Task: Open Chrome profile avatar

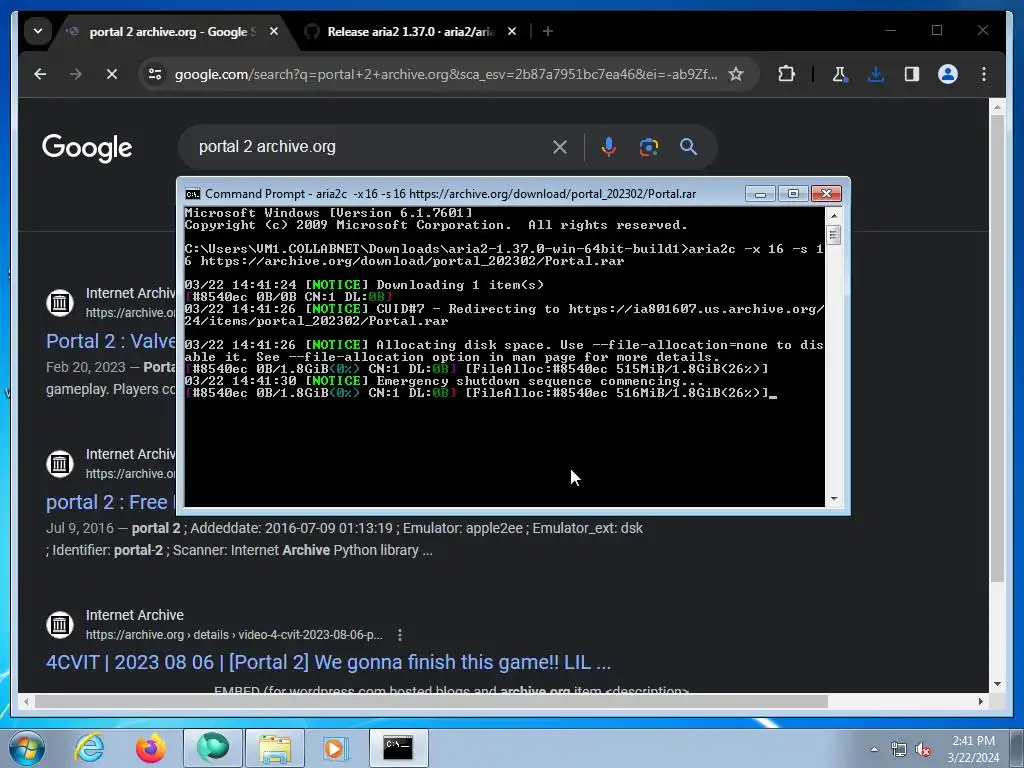Action: point(948,74)
